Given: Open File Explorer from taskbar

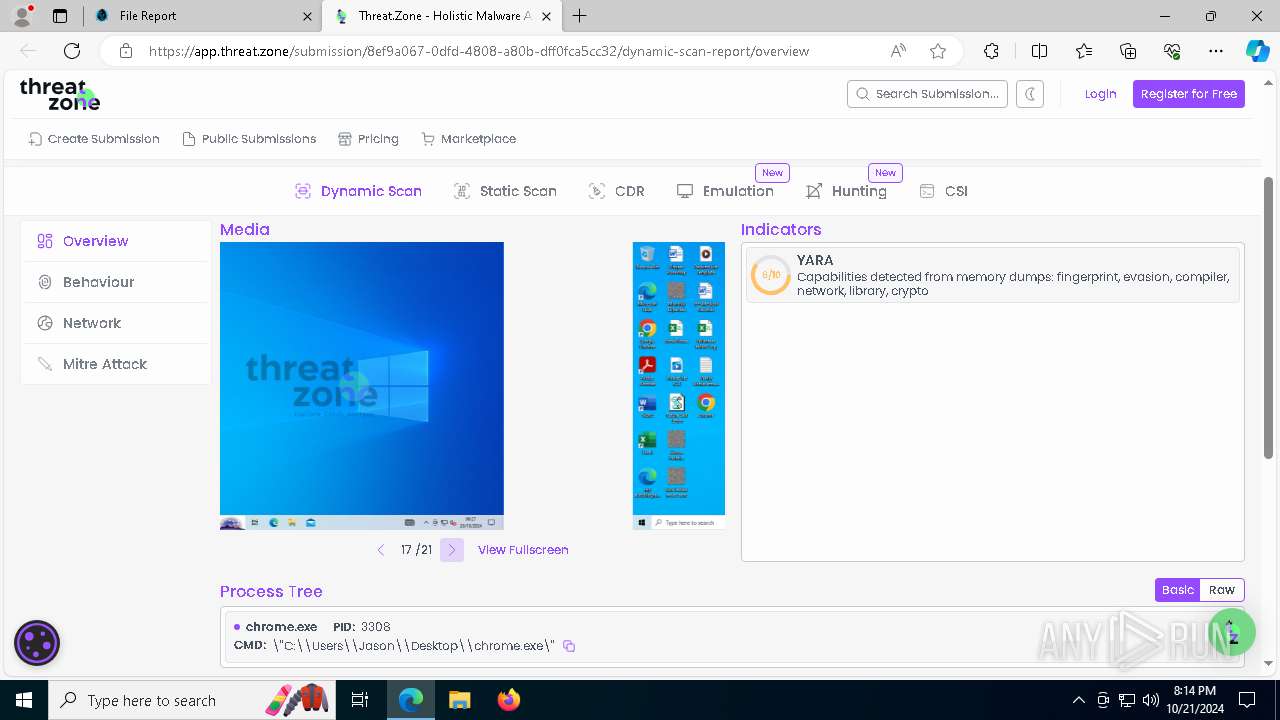Looking at the screenshot, I should click(459, 700).
